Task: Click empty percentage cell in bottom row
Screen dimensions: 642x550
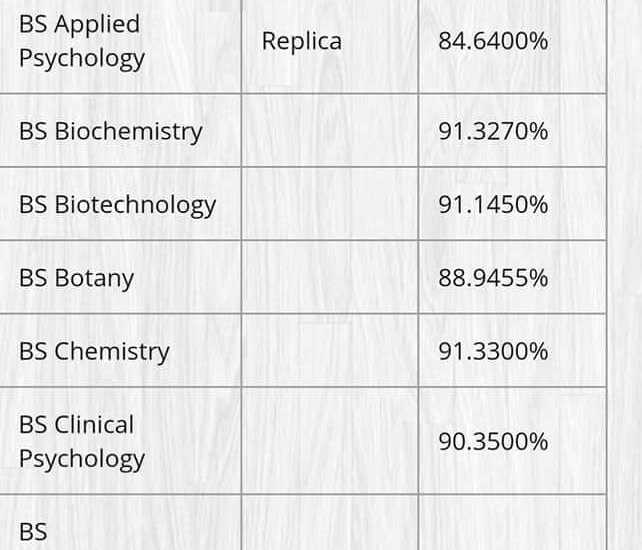Action: click(x=512, y=524)
